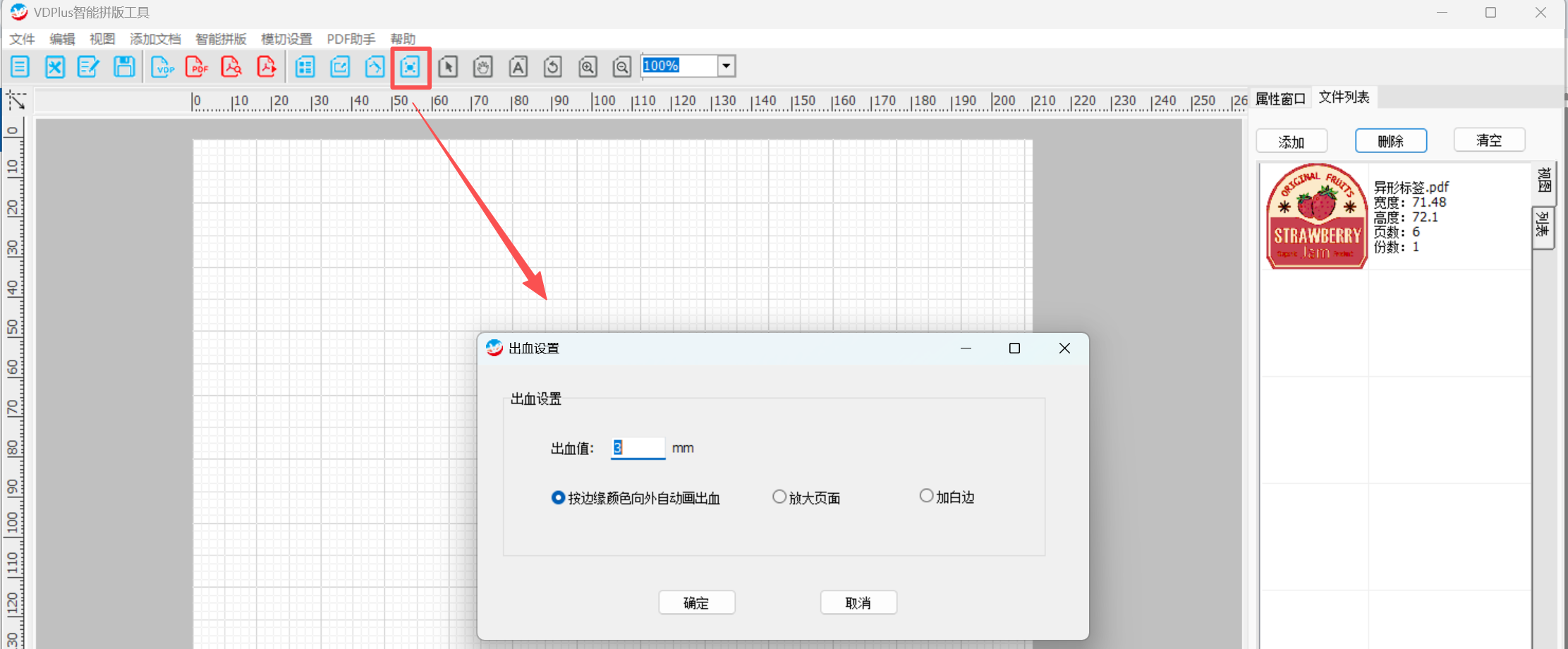Click the 出血值 input field
The width and height of the screenshot is (1568, 649).
(638, 448)
